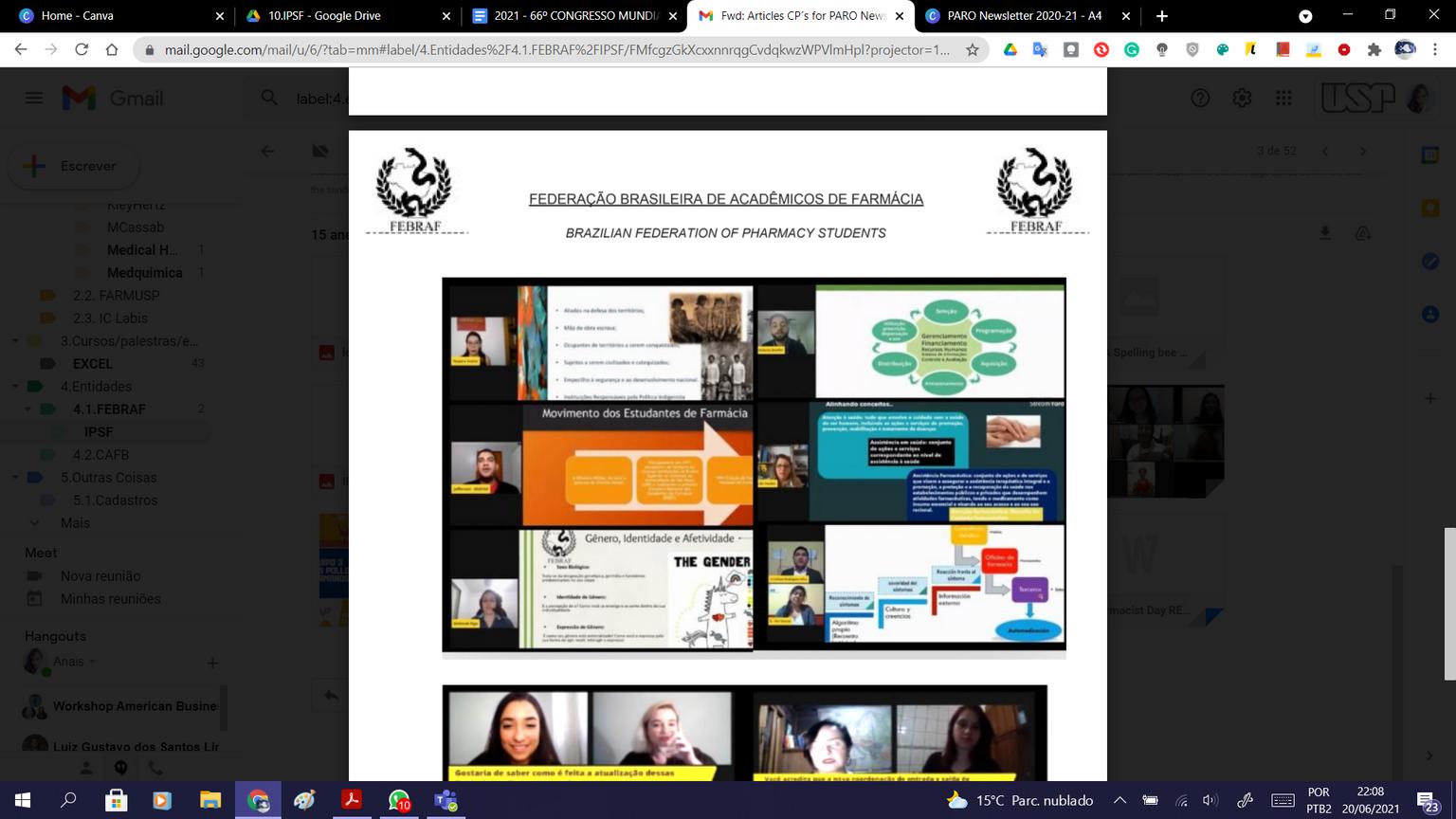This screenshot has height=819, width=1456.
Task: Show the older conversation with the right arrow
Action: click(x=1363, y=151)
